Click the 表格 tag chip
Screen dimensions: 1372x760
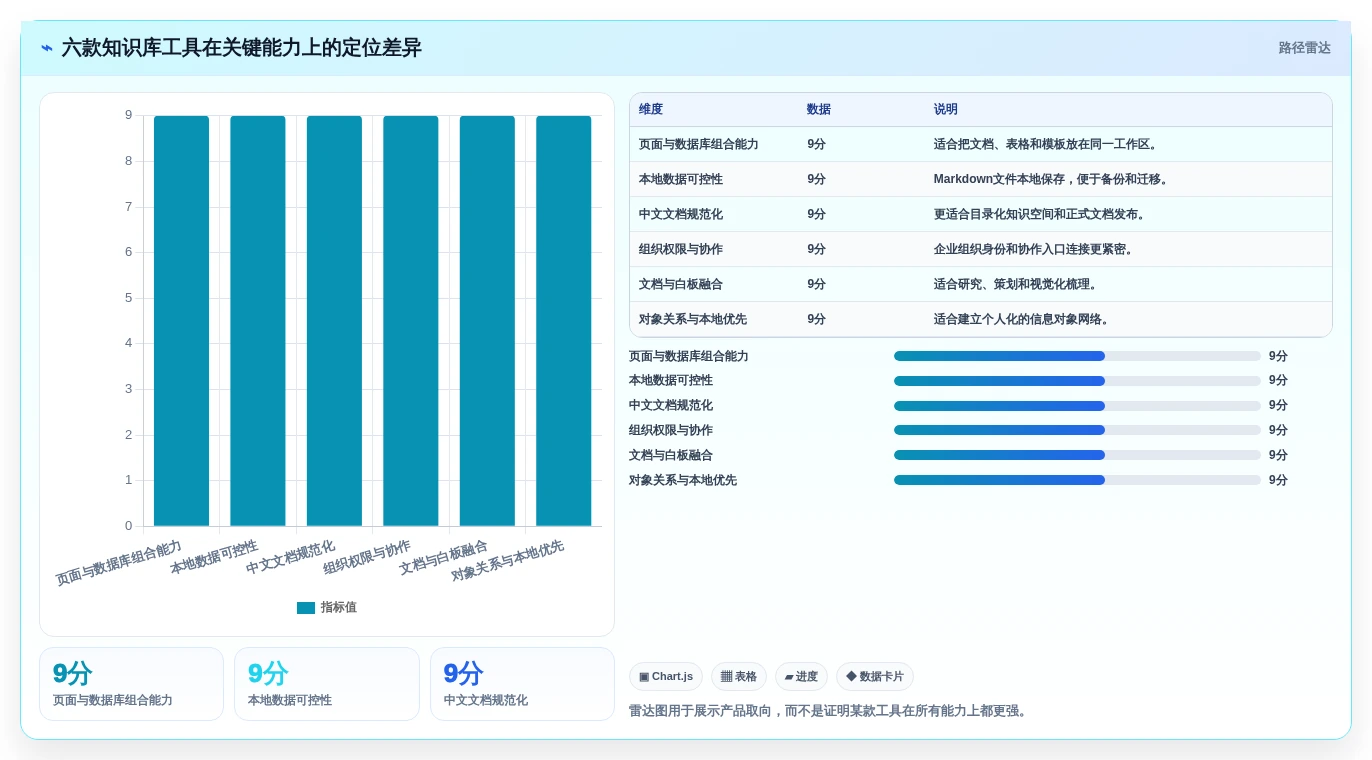point(739,677)
